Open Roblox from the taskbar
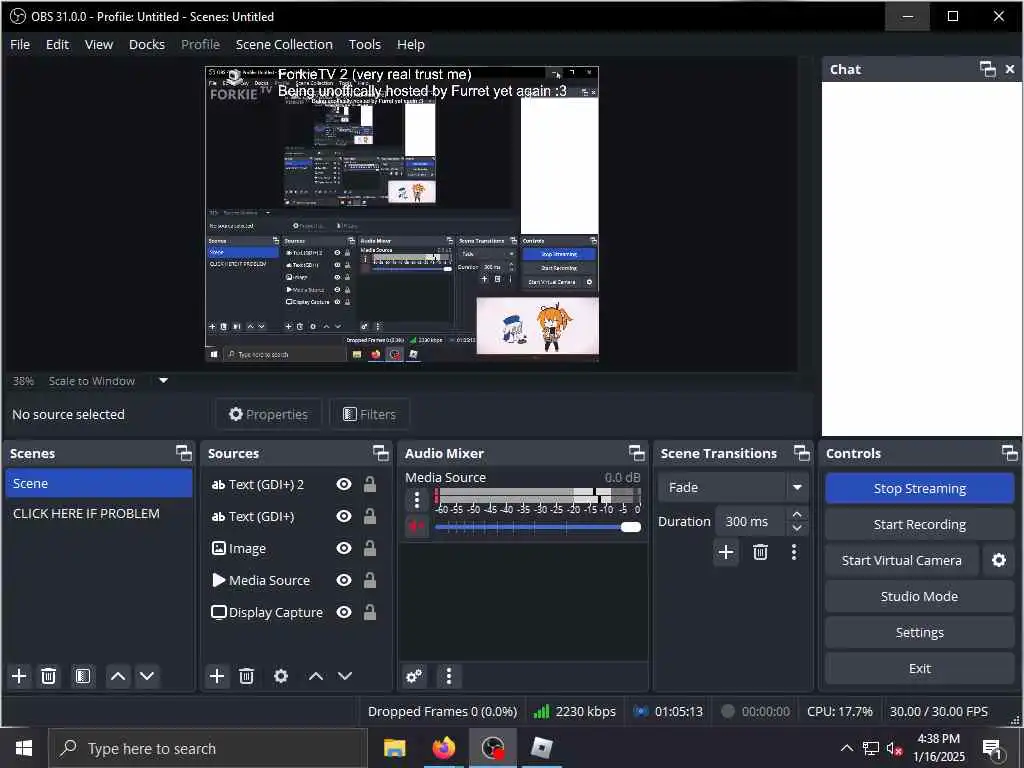The height and width of the screenshot is (768, 1024). [541, 748]
